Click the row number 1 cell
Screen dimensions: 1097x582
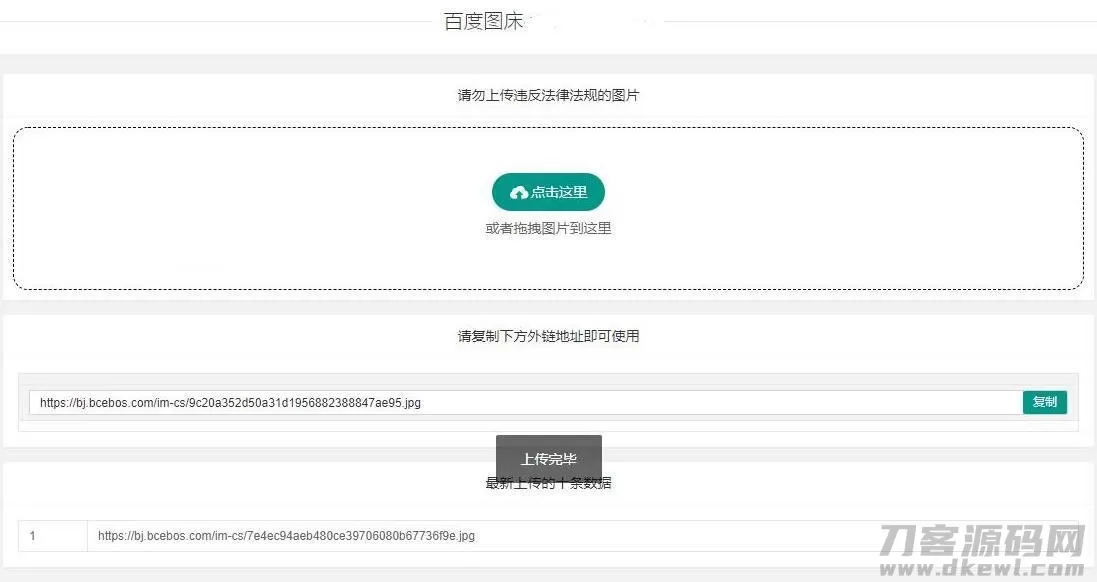pos(52,536)
